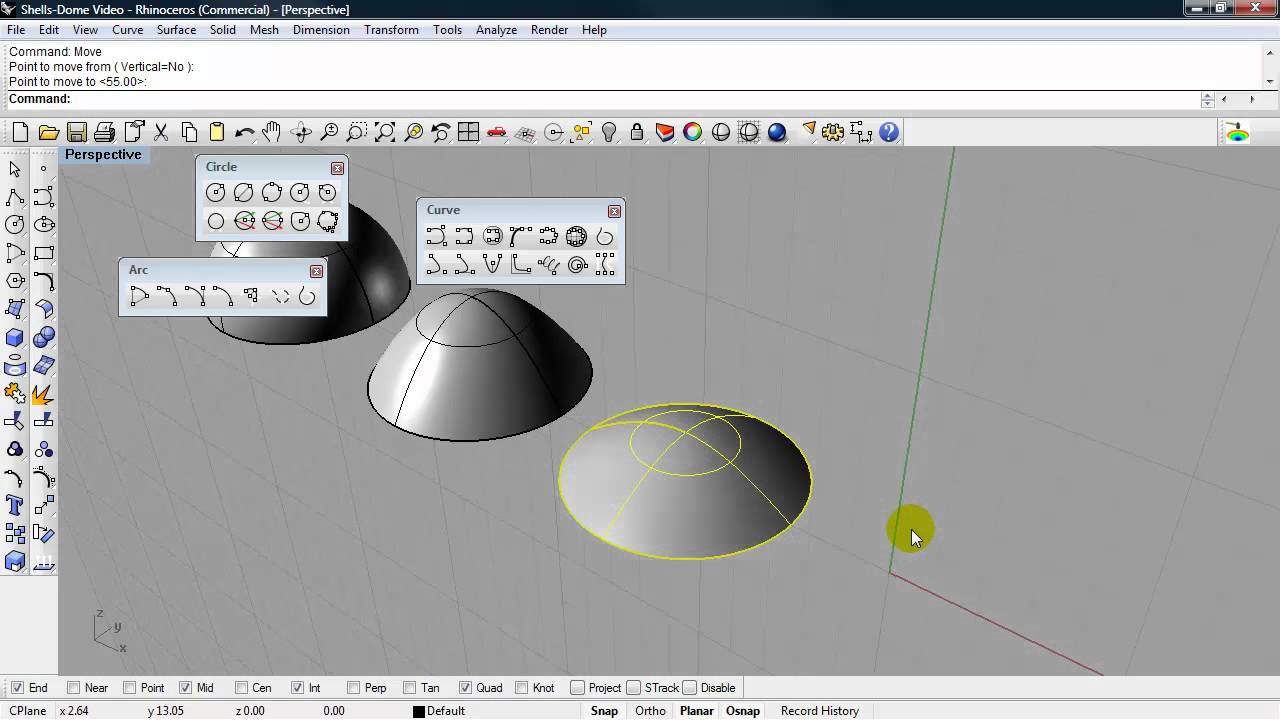1280x720 pixels.
Task: Open the color wheel icon in the toolbar
Action: pos(693,132)
